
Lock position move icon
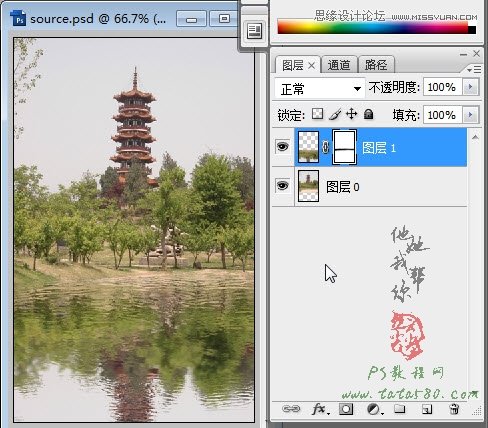(352, 114)
